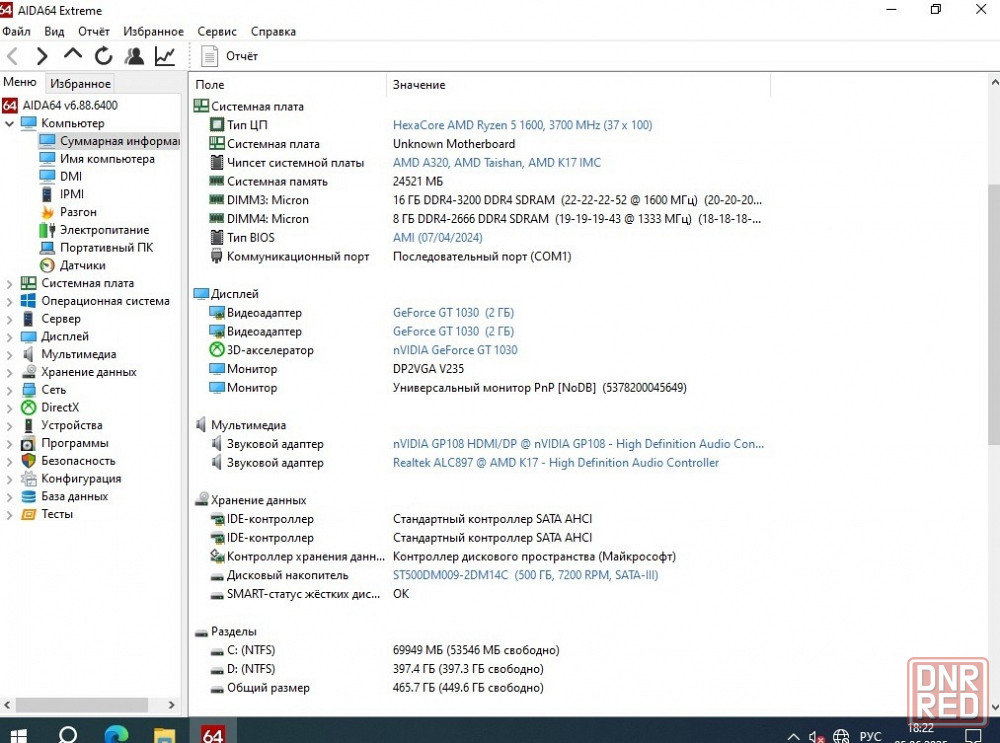Click the battery icon next to Электропитание

point(47,230)
